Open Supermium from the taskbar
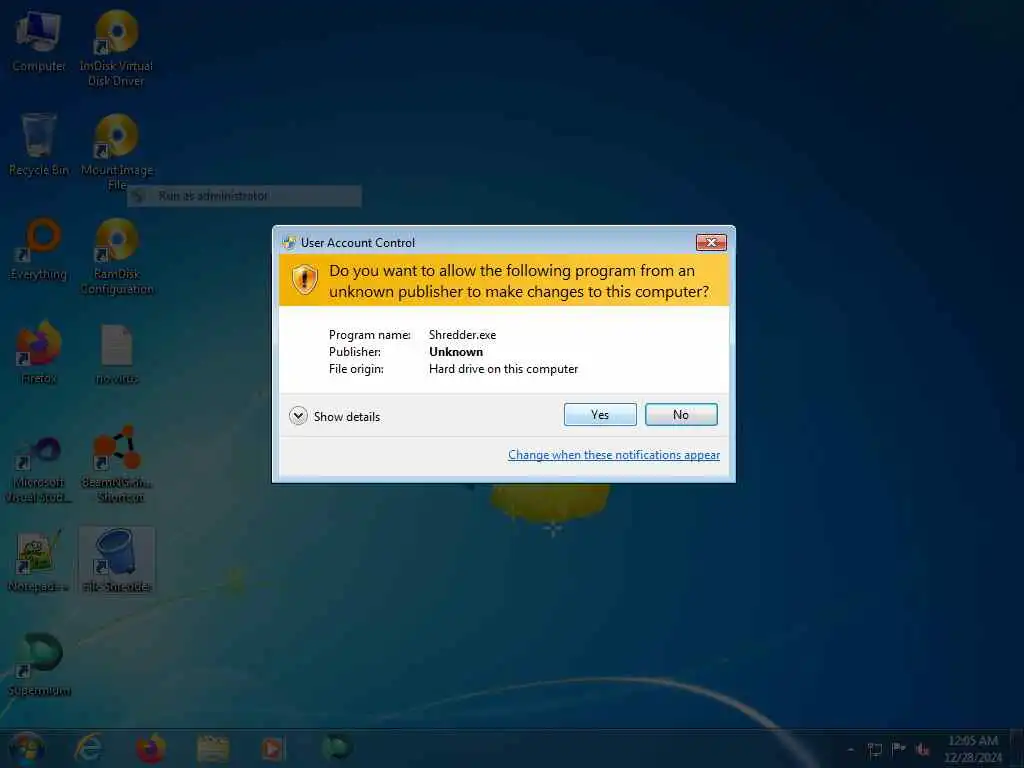The height and width of the screenshot is (768, 1024). point(336,748)
